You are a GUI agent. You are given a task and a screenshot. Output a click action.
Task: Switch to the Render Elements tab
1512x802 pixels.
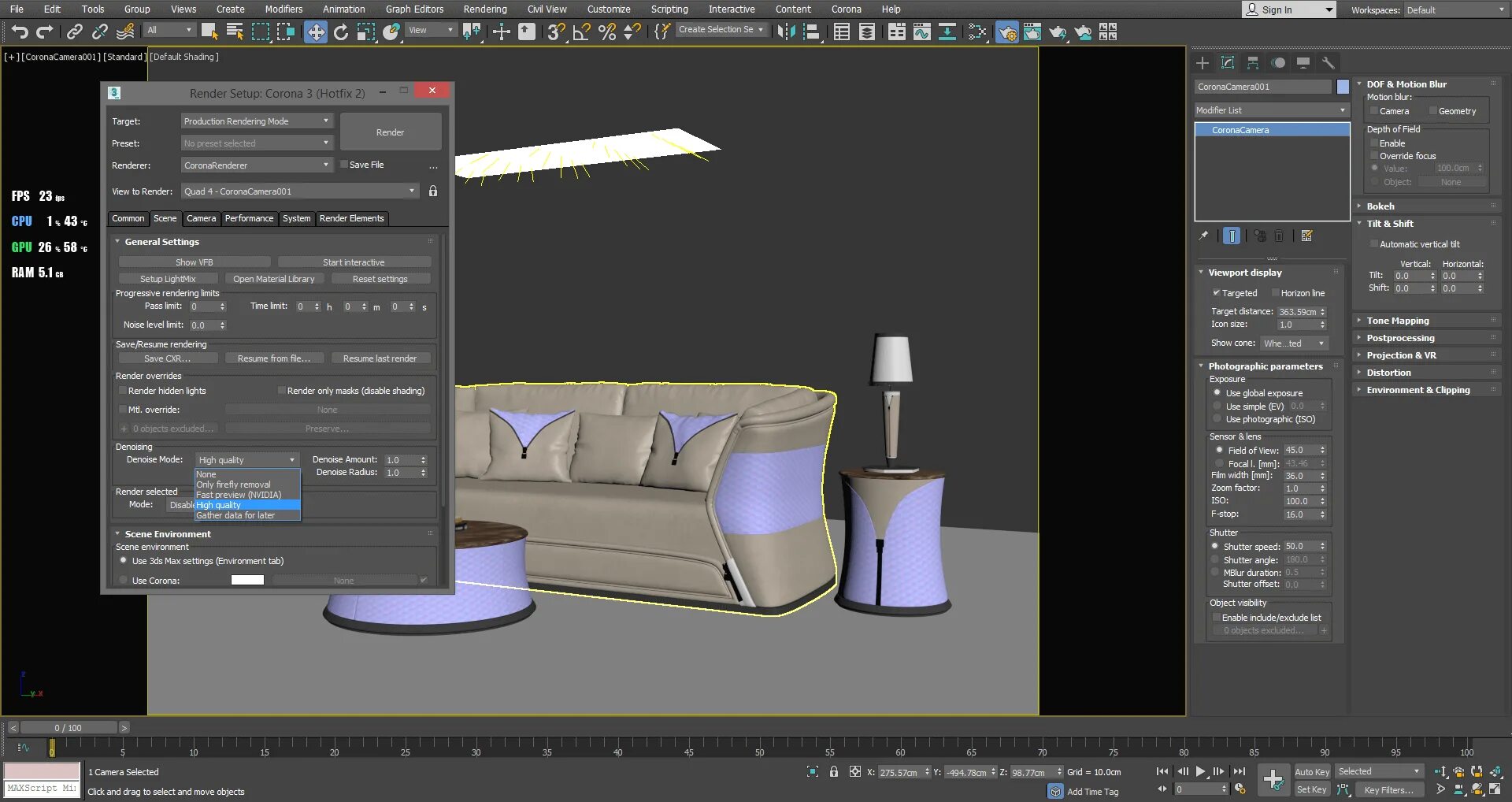352,218
